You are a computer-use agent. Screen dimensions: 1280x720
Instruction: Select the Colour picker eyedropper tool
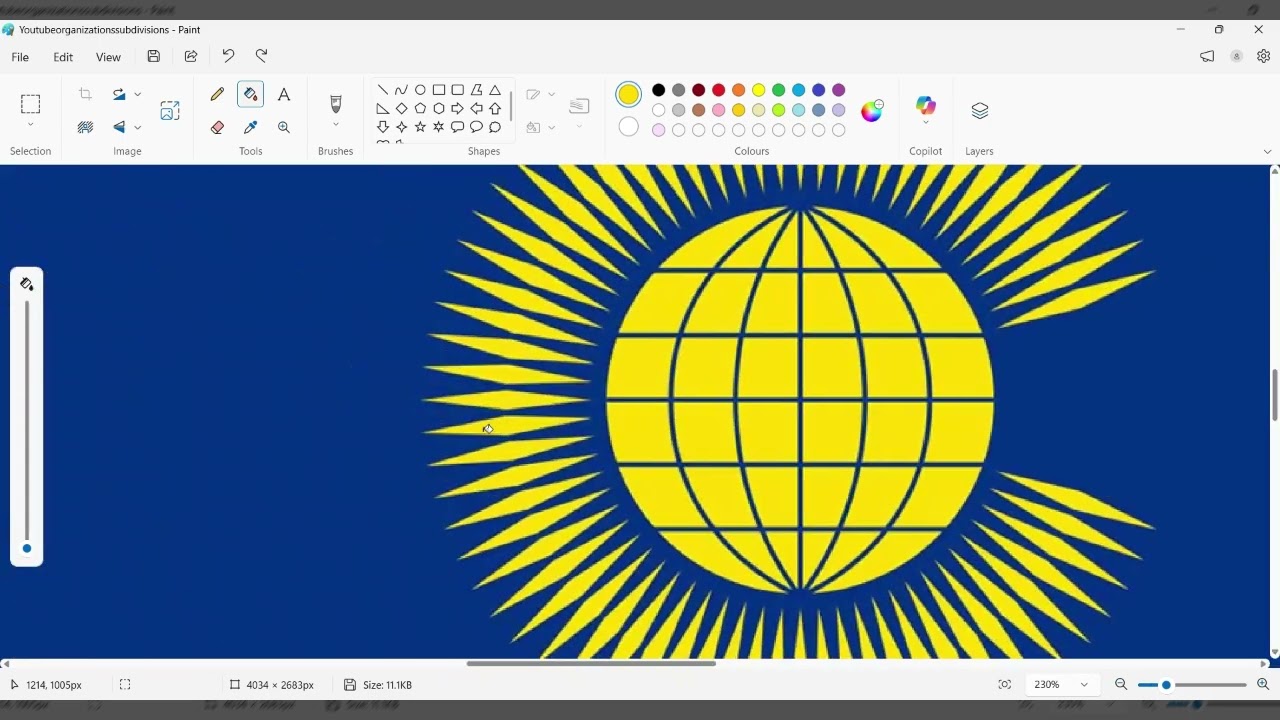click(251, 128)
